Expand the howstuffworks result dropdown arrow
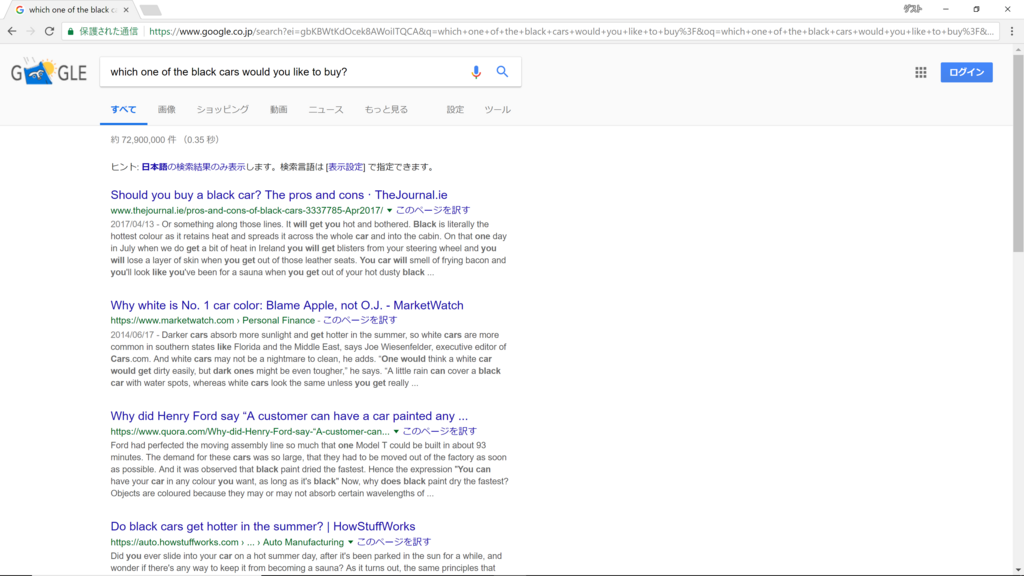 pos(350,542)
